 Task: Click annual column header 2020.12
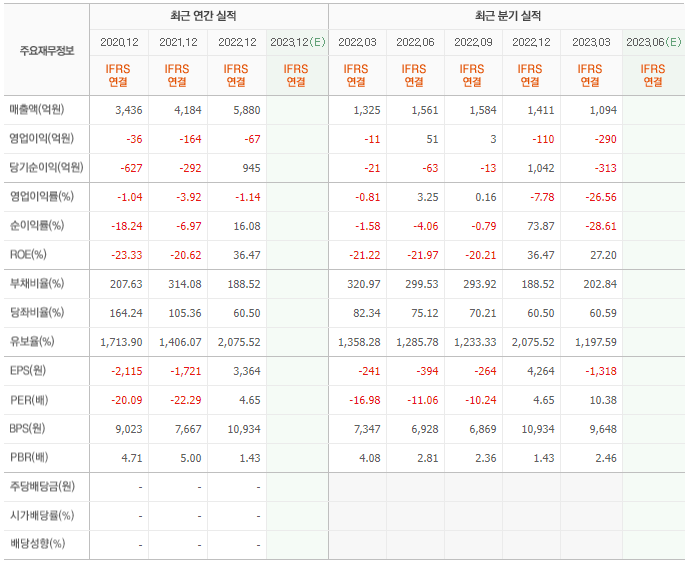click(119, 42)
